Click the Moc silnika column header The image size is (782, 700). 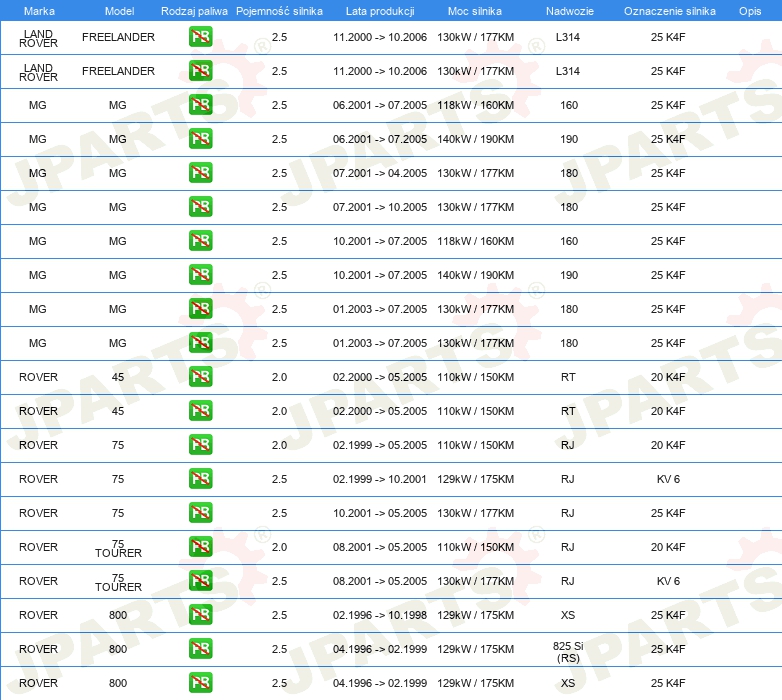coord(475,11)
